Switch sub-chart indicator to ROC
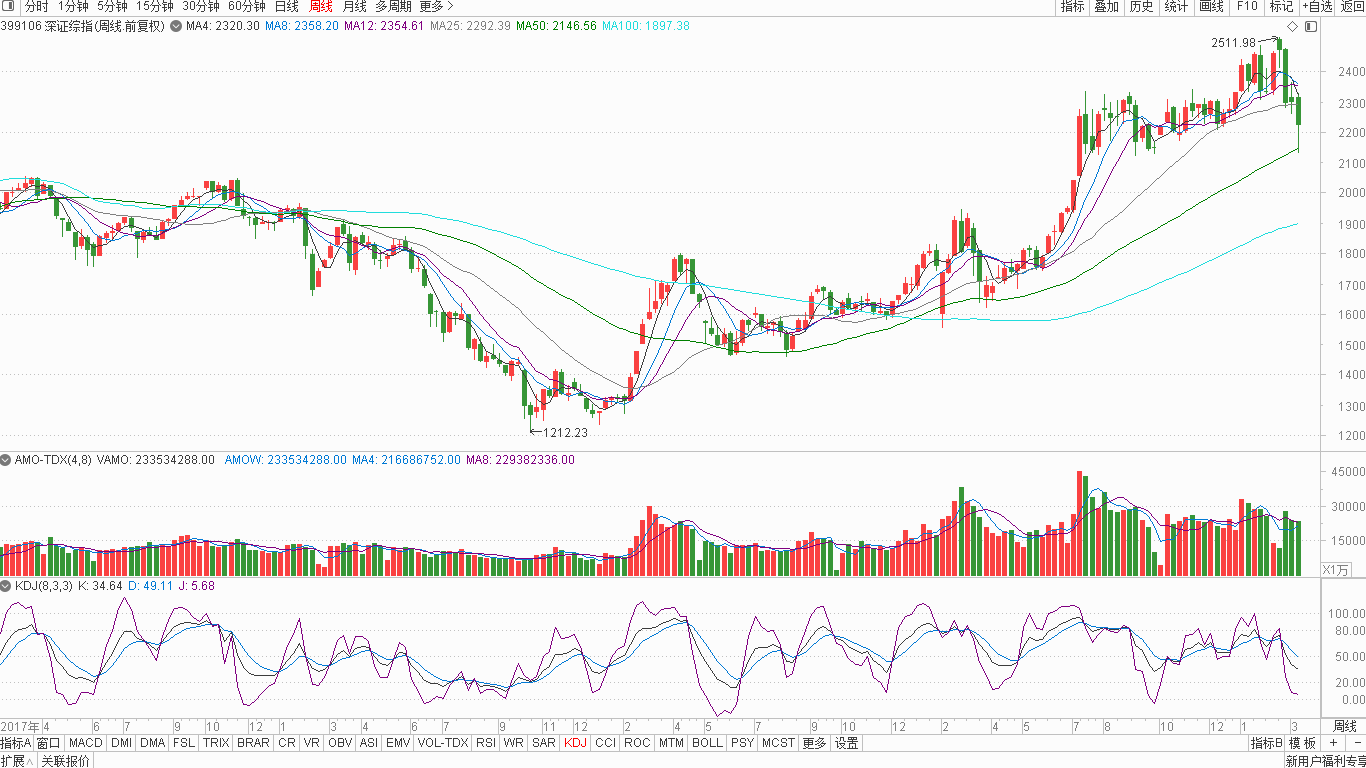The width and height of the screenshot is (1366, 768). pos(637,743)
